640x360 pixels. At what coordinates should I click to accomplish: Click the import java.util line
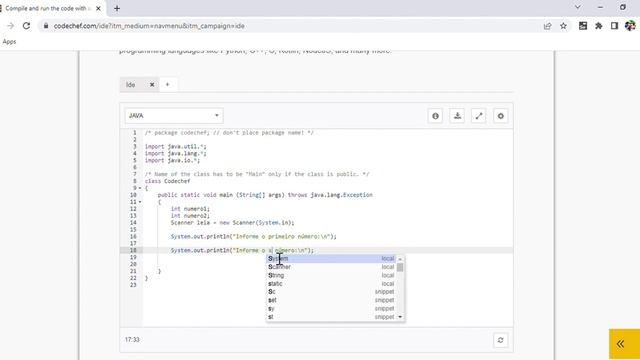pyautogui.click(x=176, y=147)
